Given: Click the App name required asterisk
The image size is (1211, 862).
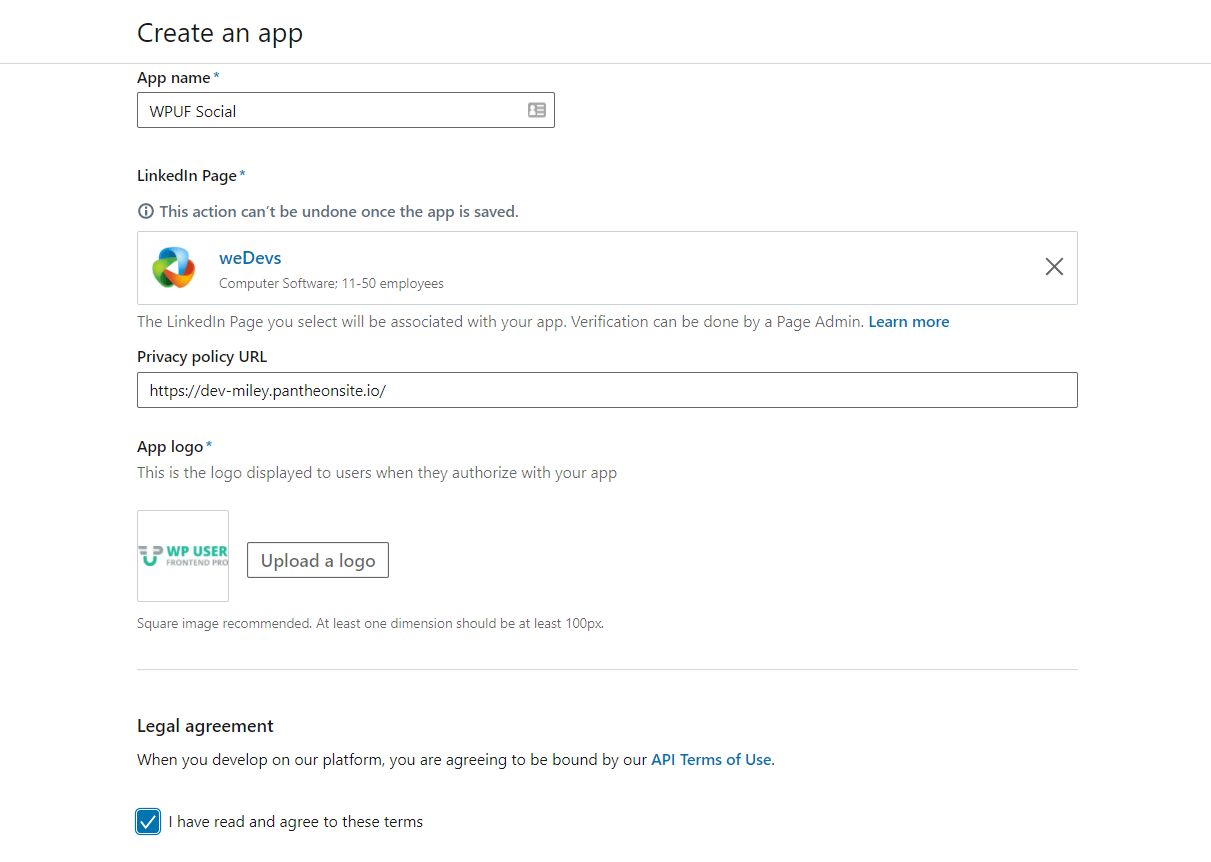Looking at the screenshot, I should click(x=216, y=73).
